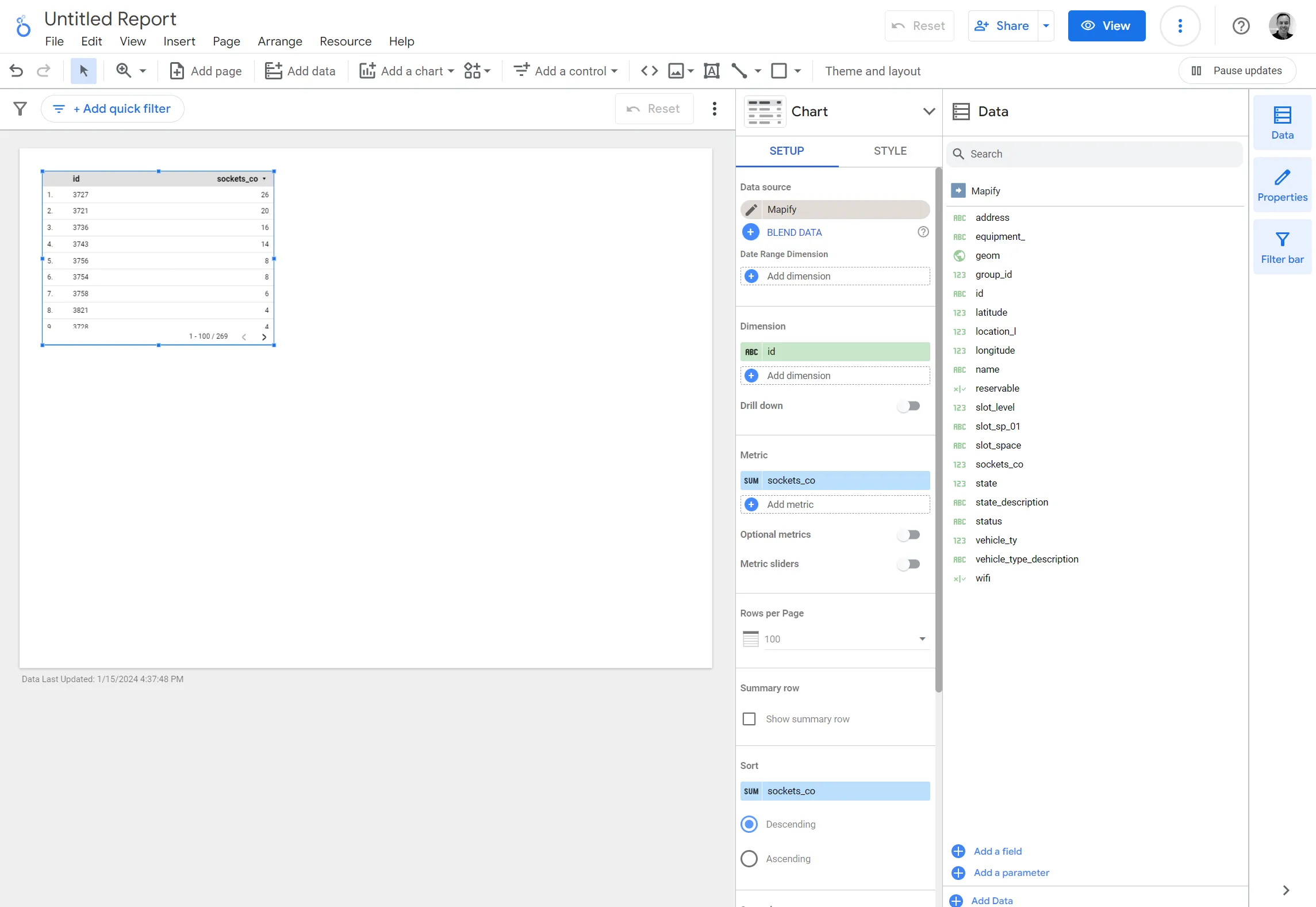Click Pause updates button
Viewport: 1316px width, 907px height.
[x=1238, y=71]
